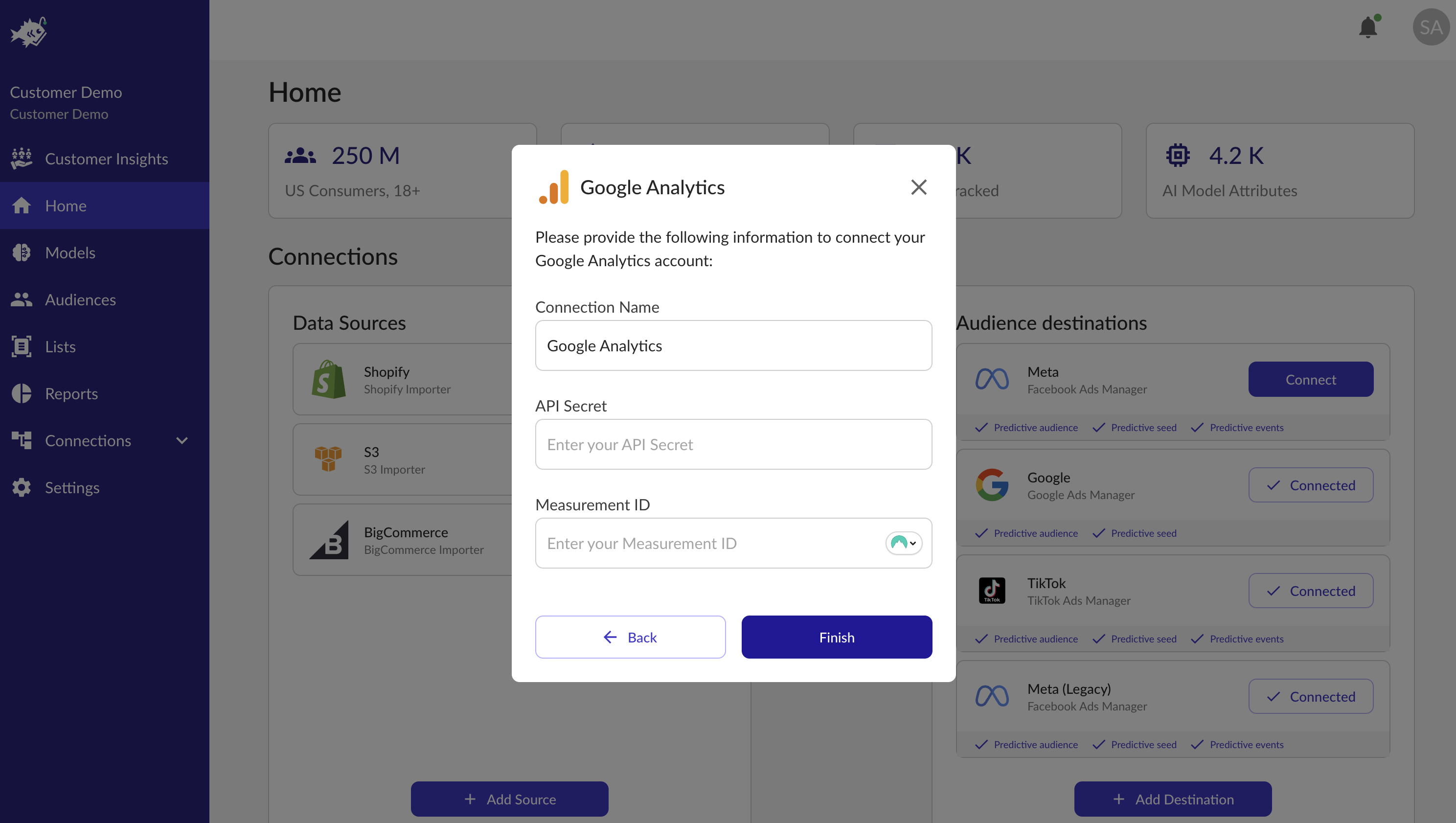Click the Meta (Legacy) logo

(992, 696)
